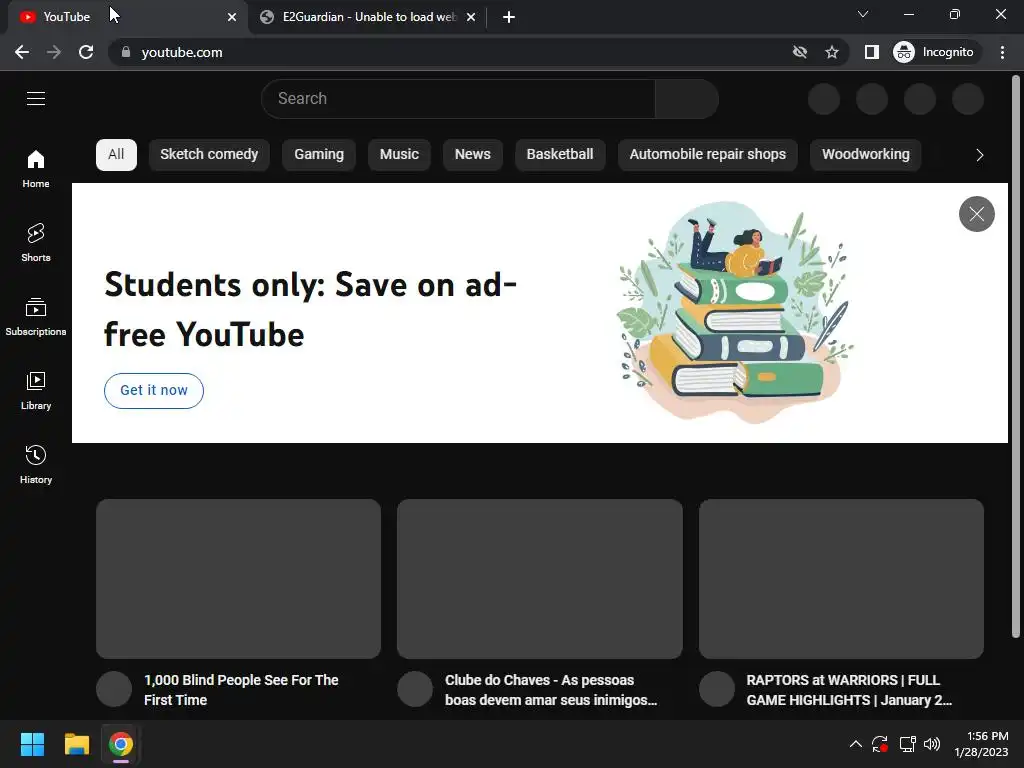Select the Sketch comedy chip
This screenshot has height=768, width=1024.
click(209, 155)
